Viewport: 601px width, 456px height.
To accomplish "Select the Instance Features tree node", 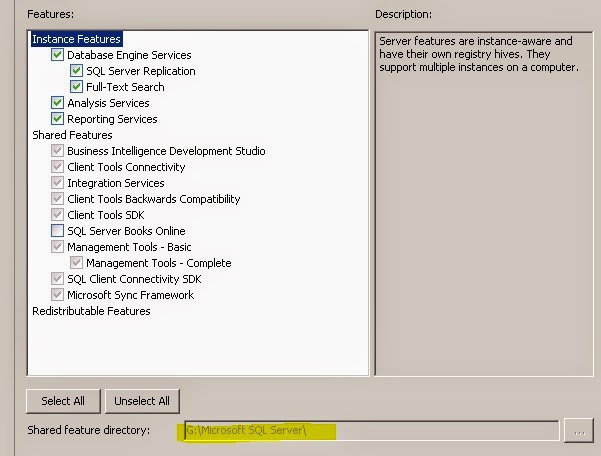I will (77, 39).
